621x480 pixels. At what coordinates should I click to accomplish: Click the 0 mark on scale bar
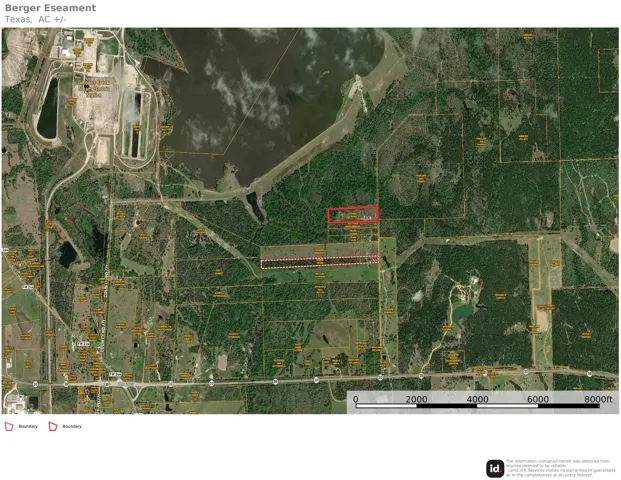(x=356, y=399)
